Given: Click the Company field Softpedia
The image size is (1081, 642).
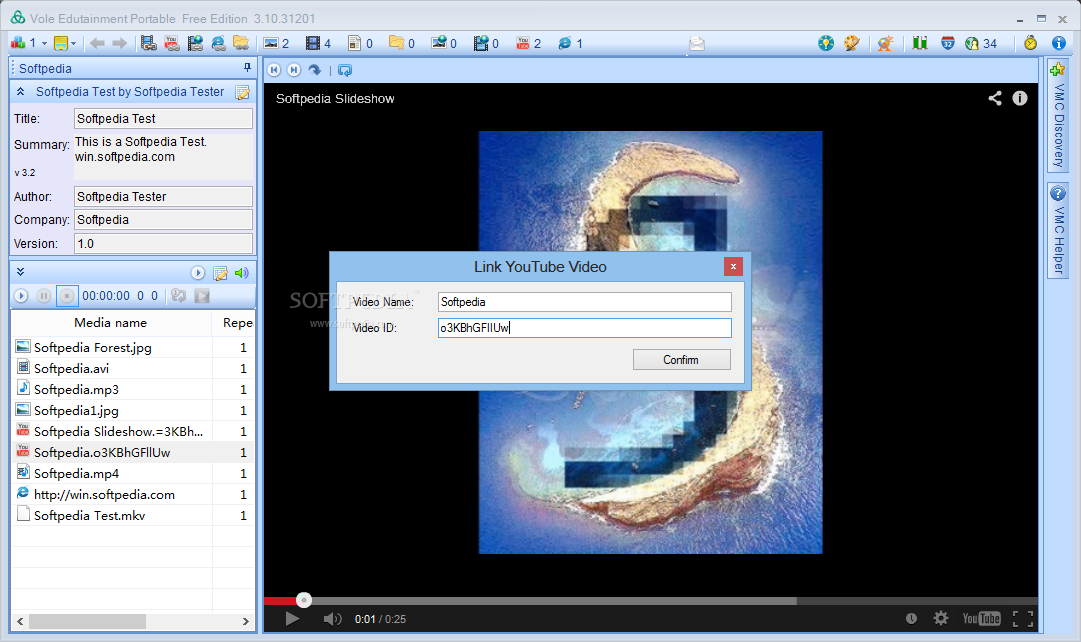Looking at the screenshot, I should point(163,219).
